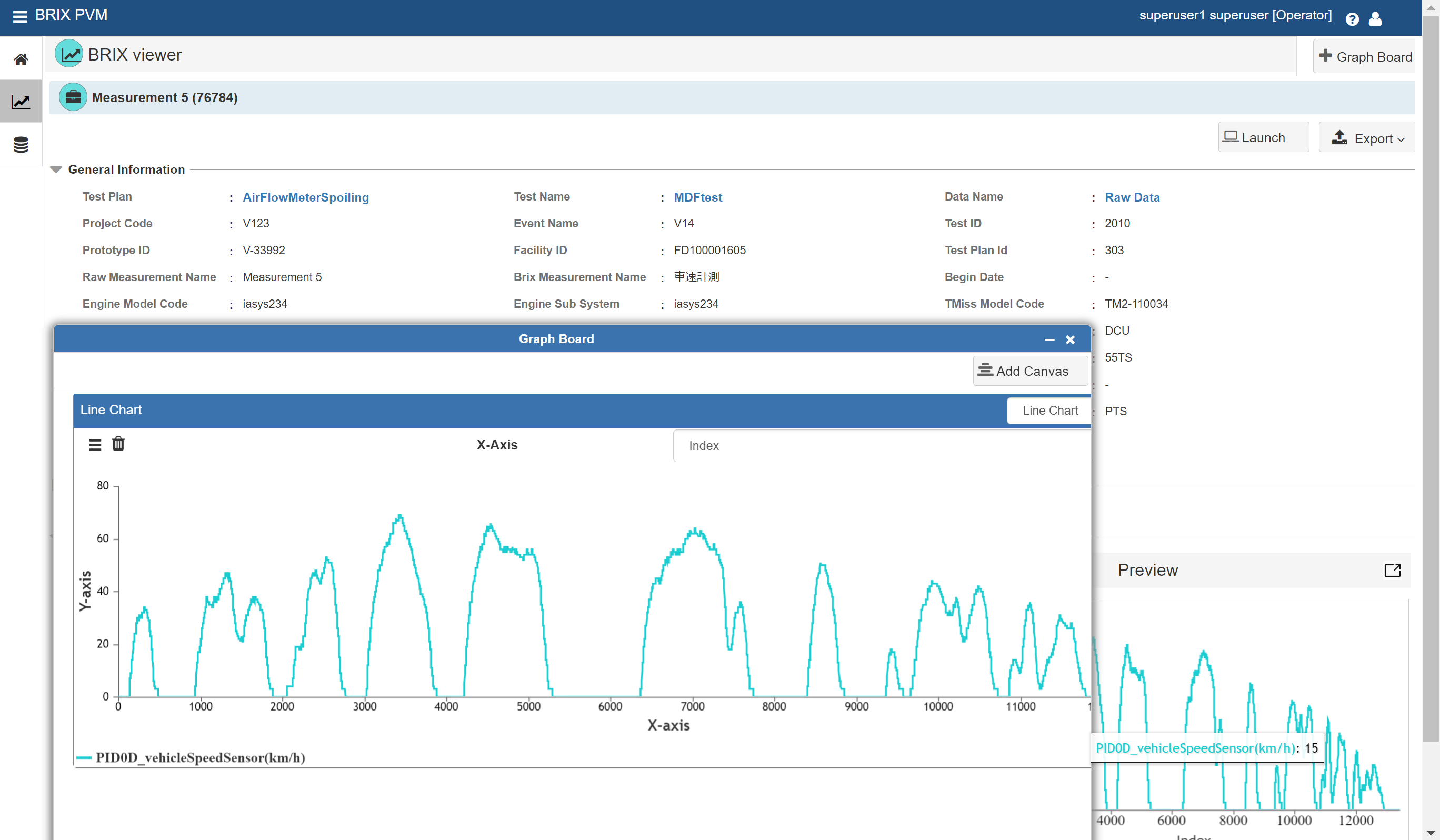Click the Brix Measurement Name value 車速計測
The width and height of the screenshot is (1440, 840).
[696, 277]
